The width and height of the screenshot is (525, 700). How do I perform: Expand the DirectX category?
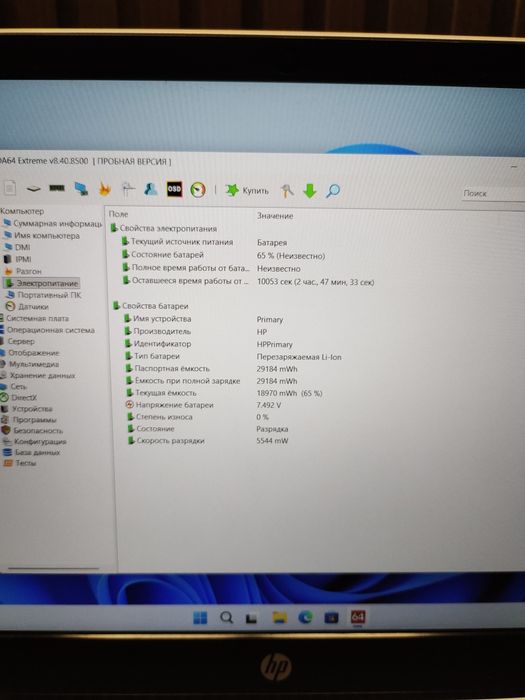coord(18,397)
